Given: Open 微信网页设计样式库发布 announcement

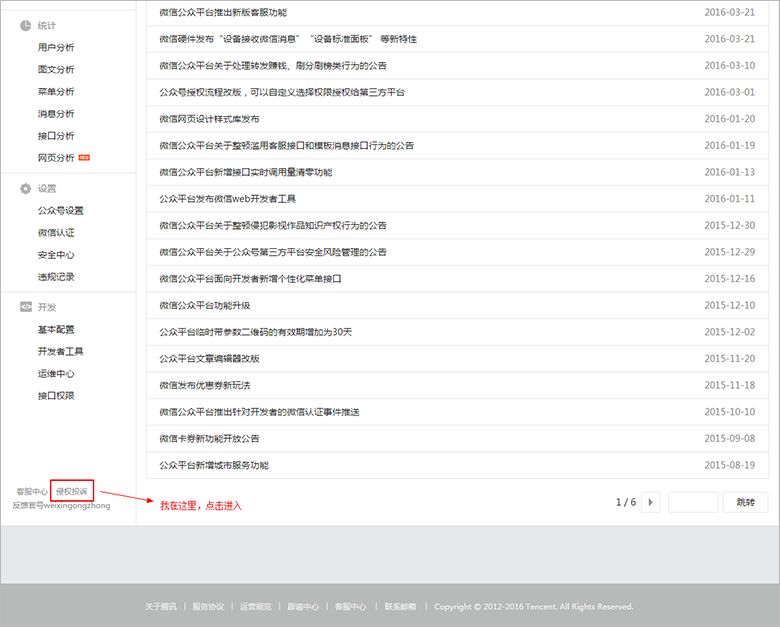Looking at the screenshot, I should [x=209, y=119].
